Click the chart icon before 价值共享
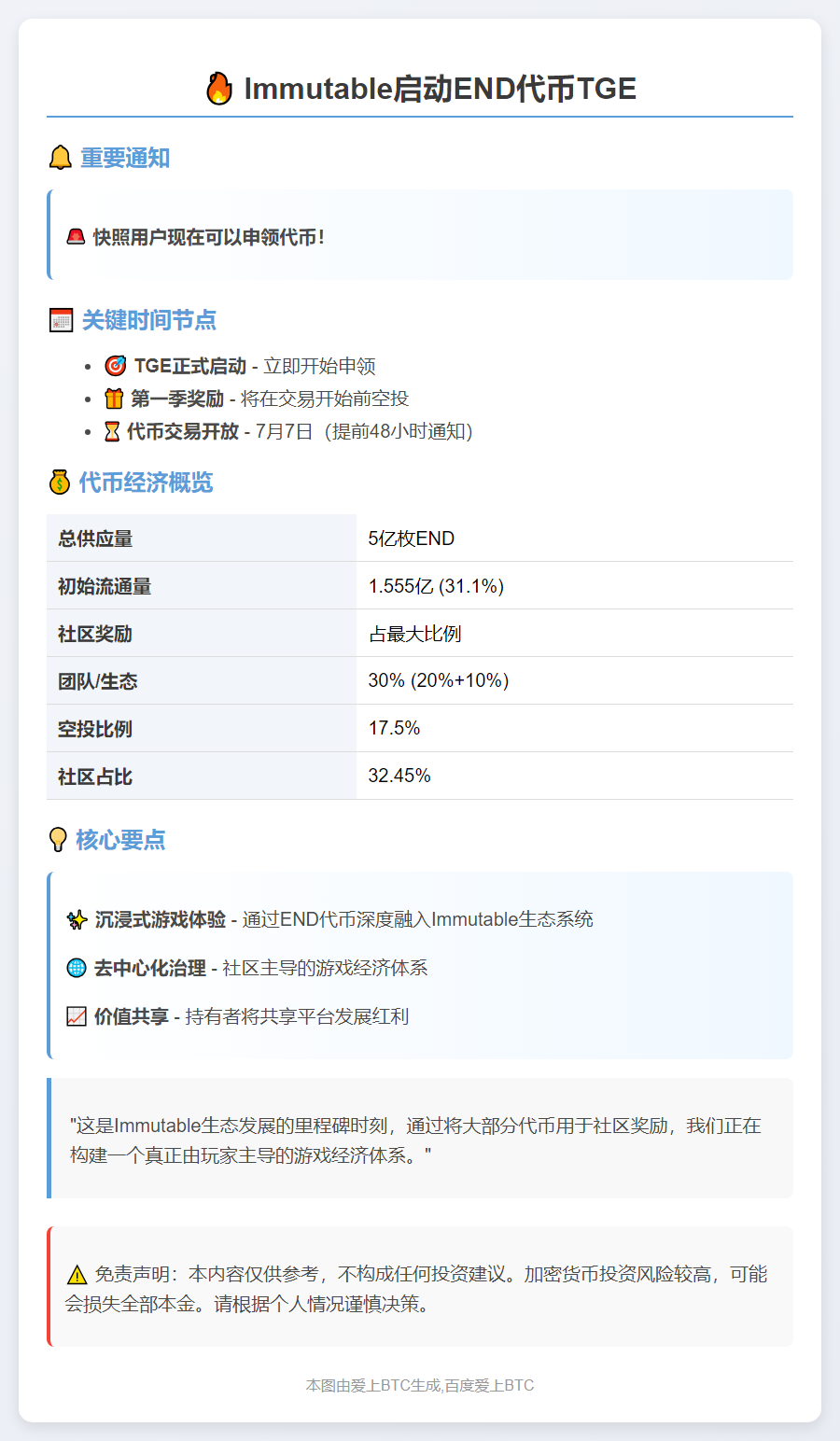Viewport: 840px width, 1441px height. point(77,1016)
